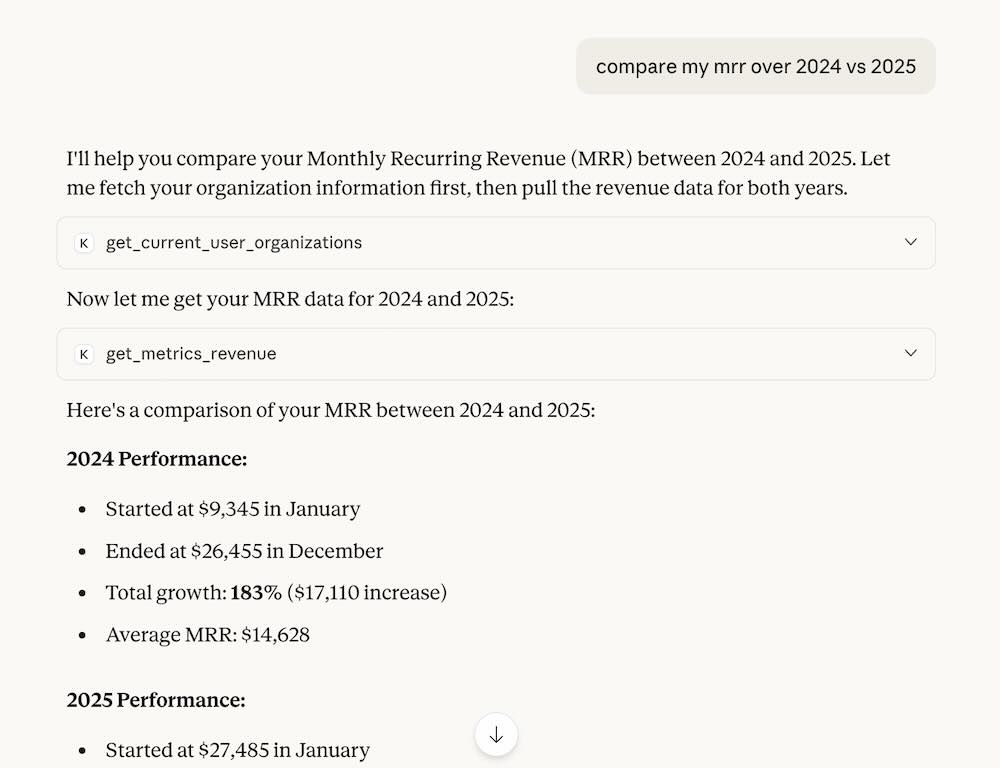Image resolution: width=1000 pixels, height=768 pixels.
Task: Click the K icon beside get_current_user_organizations
Action: tap(84, 243)
